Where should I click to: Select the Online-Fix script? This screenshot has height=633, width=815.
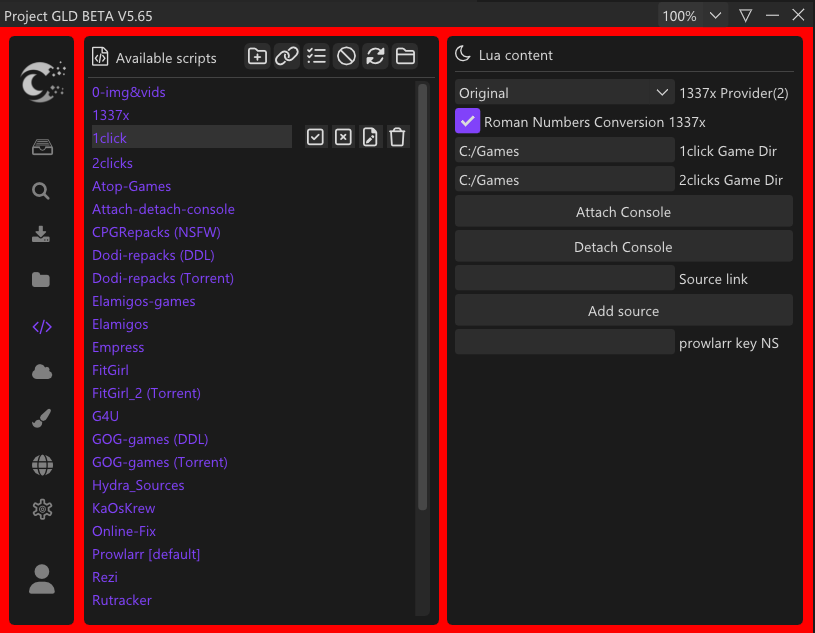tap(124, 531)
